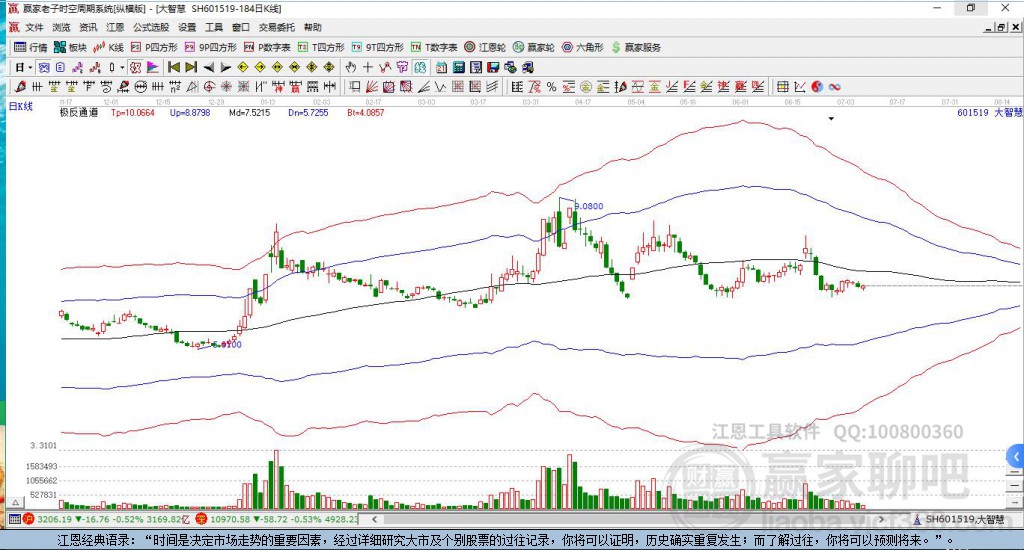Screen dimensions: 1024x550
Task: Click the 日K线 label above the chart
Action: tap(20, 104)
